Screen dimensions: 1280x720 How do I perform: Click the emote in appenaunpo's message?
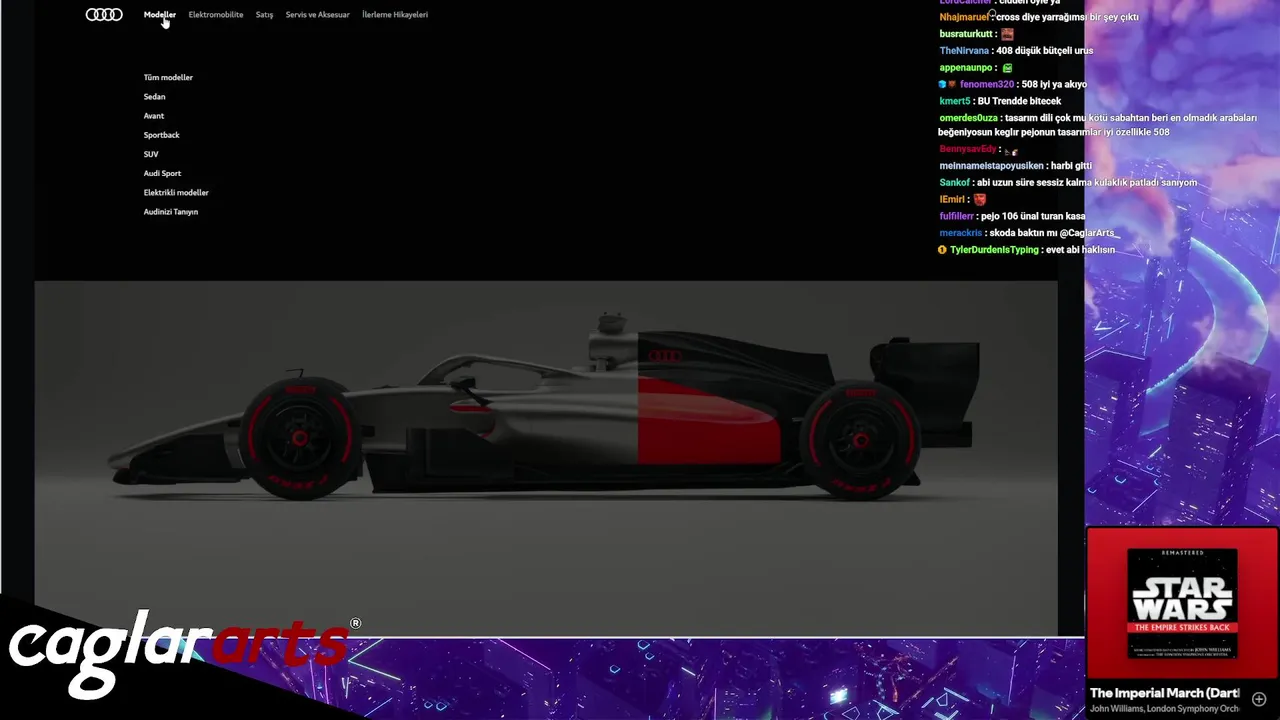coord(1007,68)
